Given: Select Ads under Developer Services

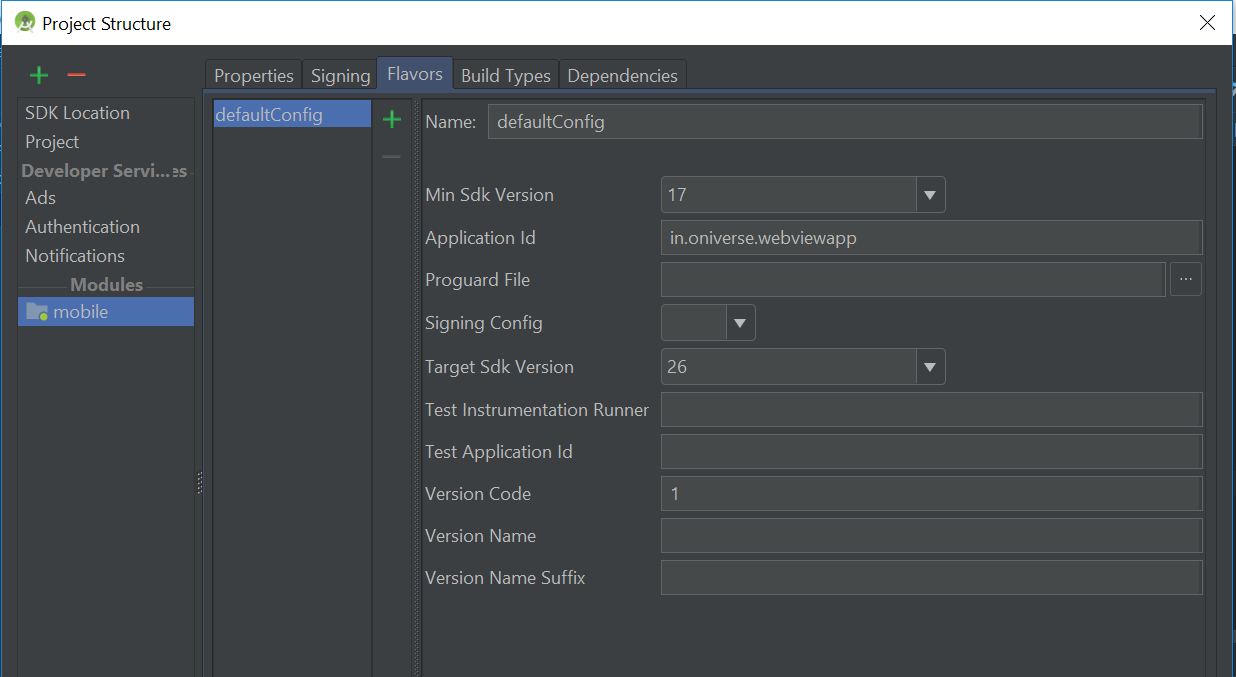Looking at the screenshot, I should tap(40, 197).
